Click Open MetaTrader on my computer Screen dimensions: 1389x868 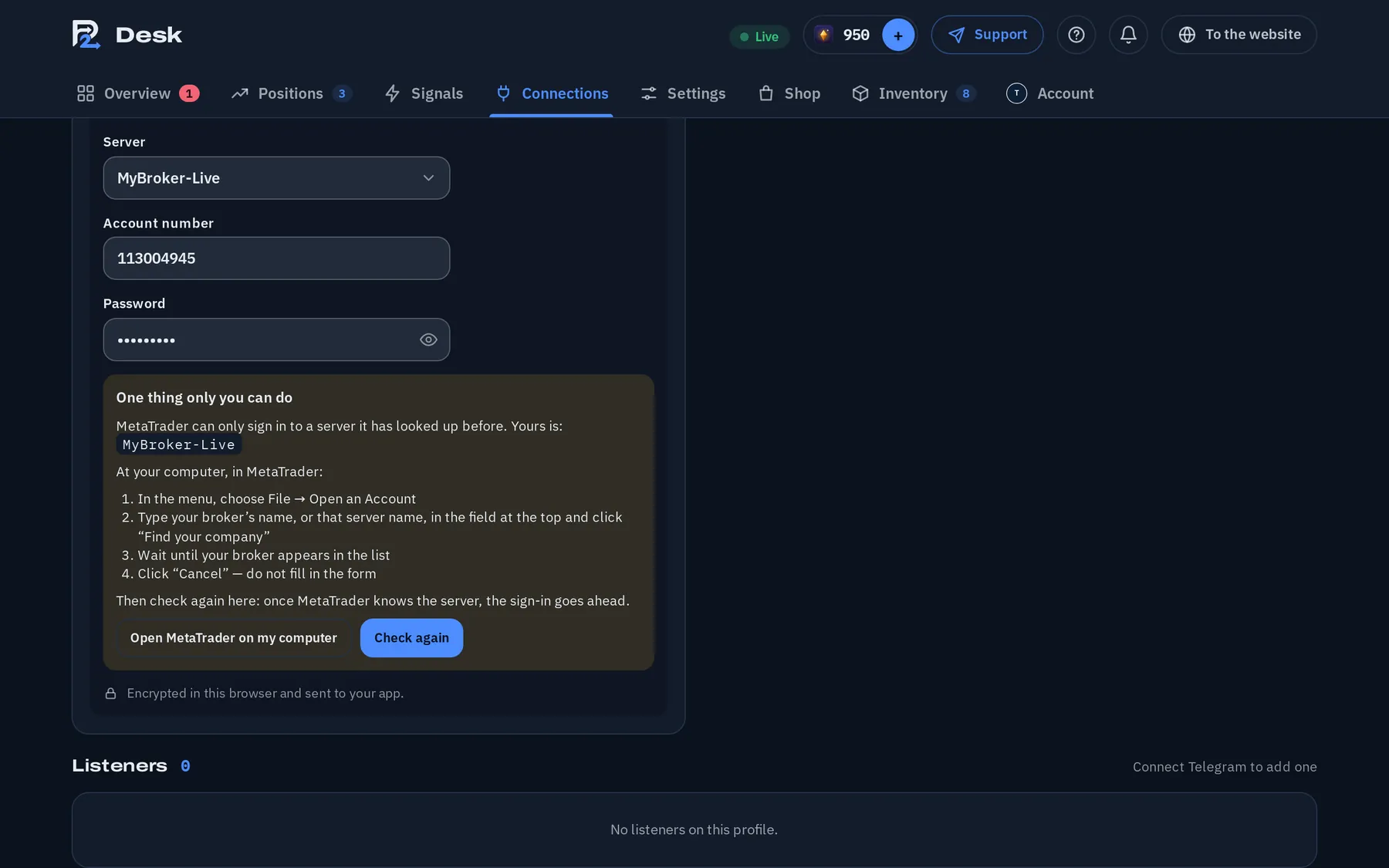(234, 638)
